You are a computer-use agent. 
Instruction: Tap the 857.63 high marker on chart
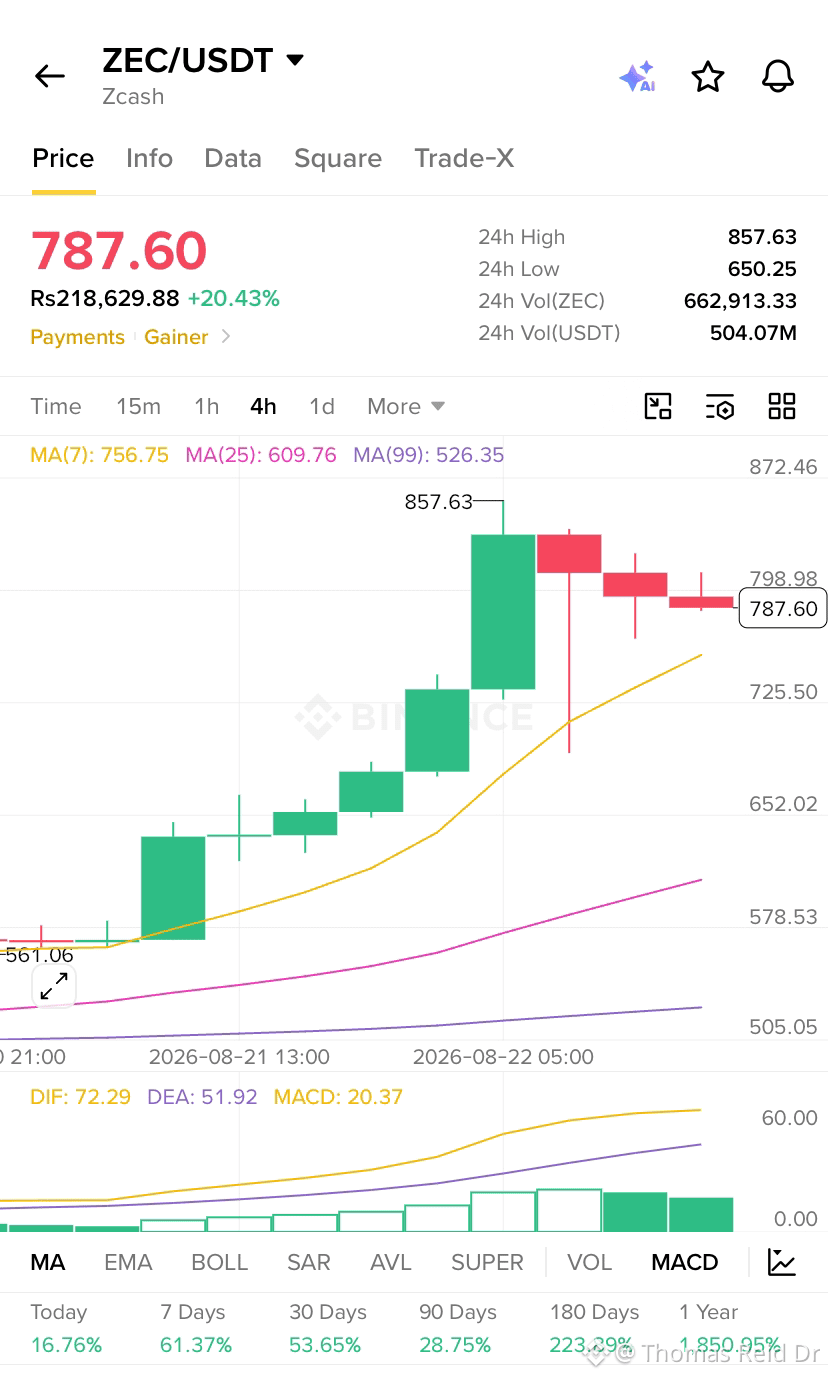438,501
